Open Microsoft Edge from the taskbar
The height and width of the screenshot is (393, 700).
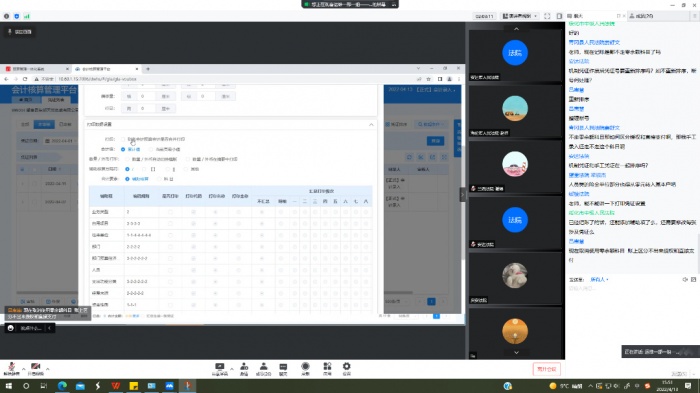[62, 385]
